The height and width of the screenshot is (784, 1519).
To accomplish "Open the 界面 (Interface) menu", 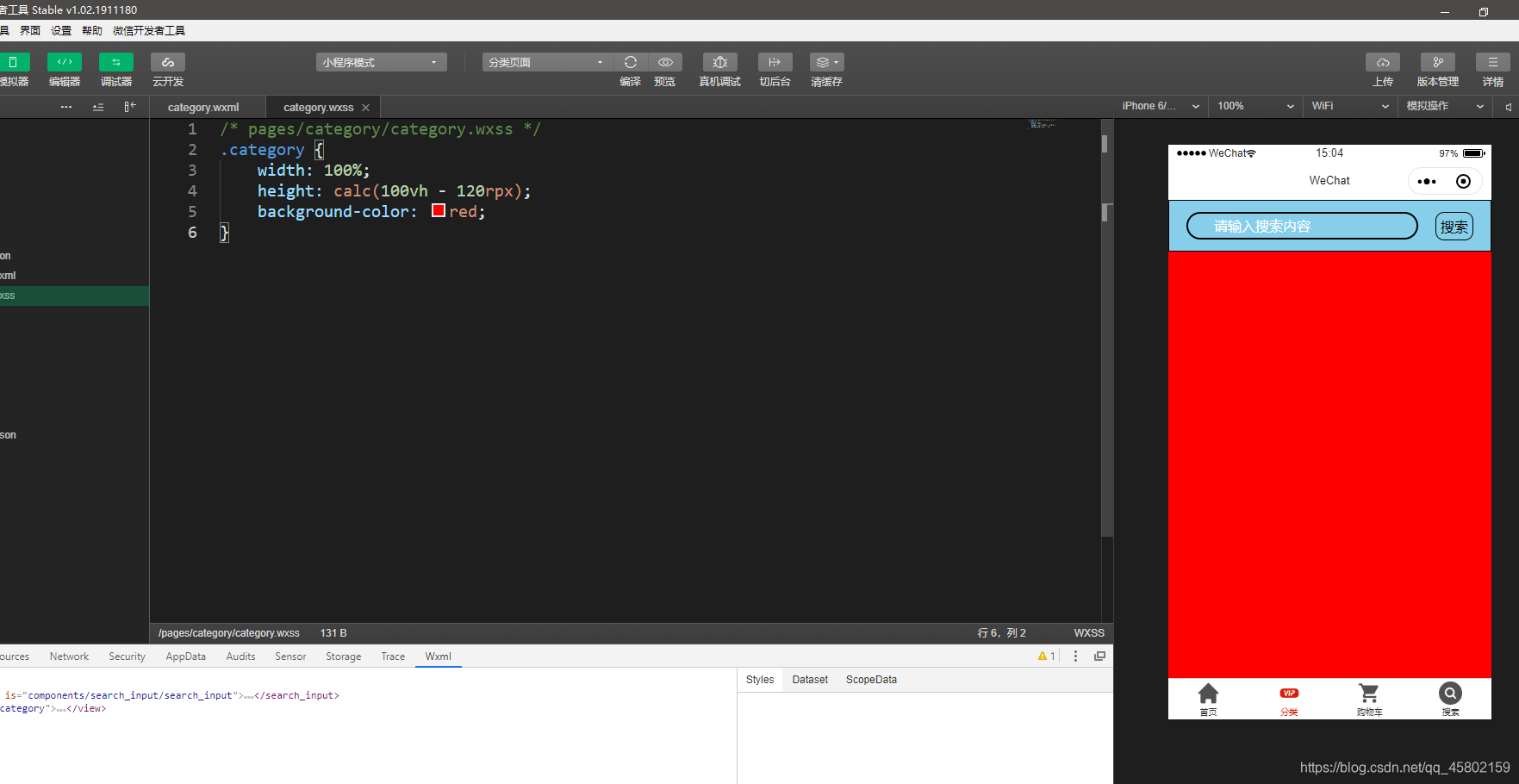I will pyautogui.click(x=30, y=31).
